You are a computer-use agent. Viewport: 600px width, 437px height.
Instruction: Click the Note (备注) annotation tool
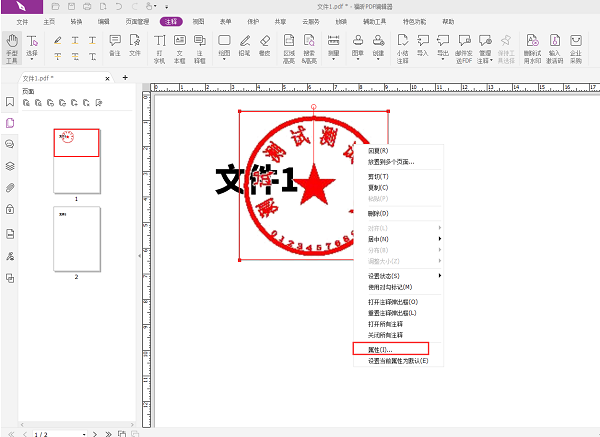(114, 46)
